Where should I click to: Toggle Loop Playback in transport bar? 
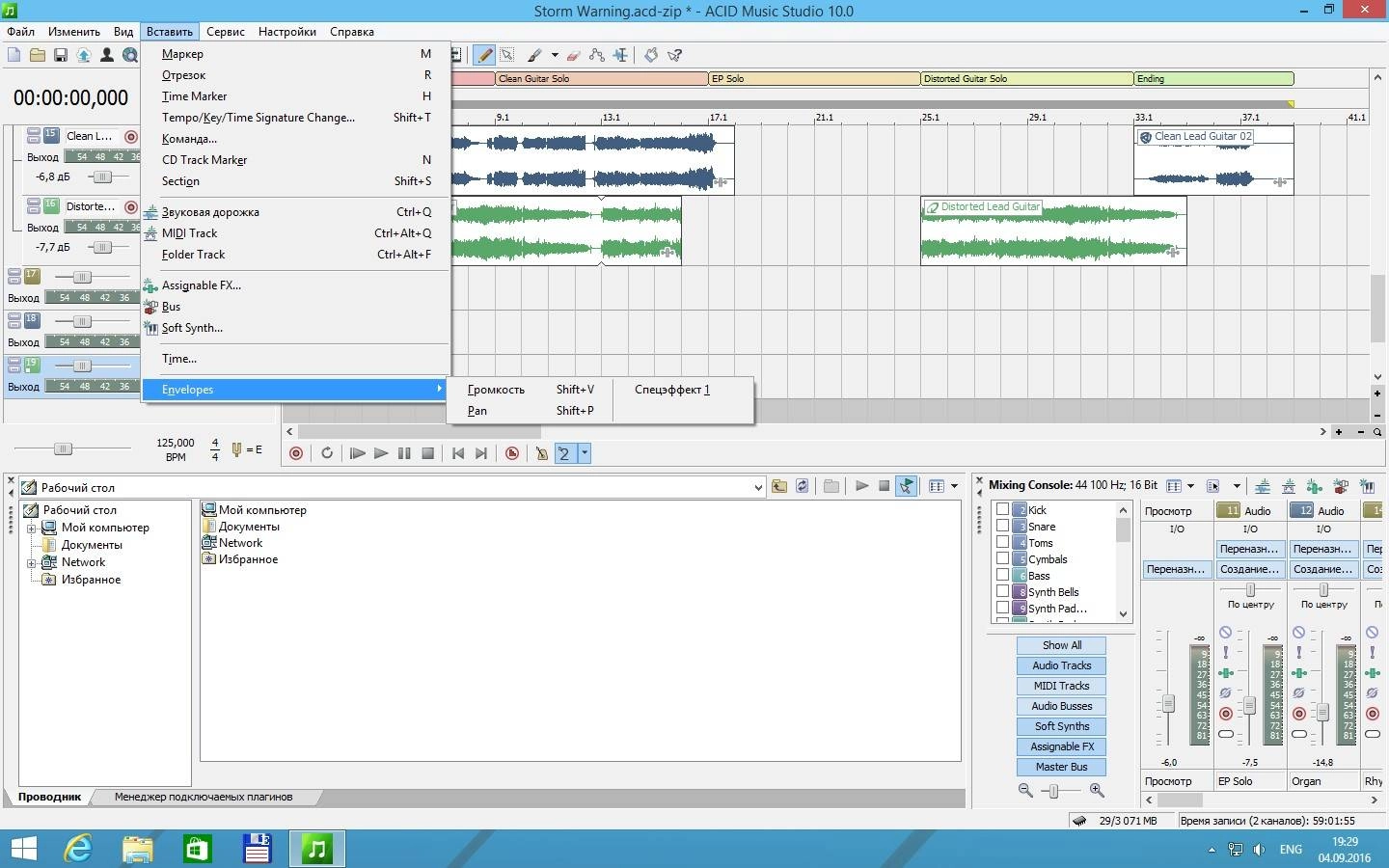[x=327, y=452]
